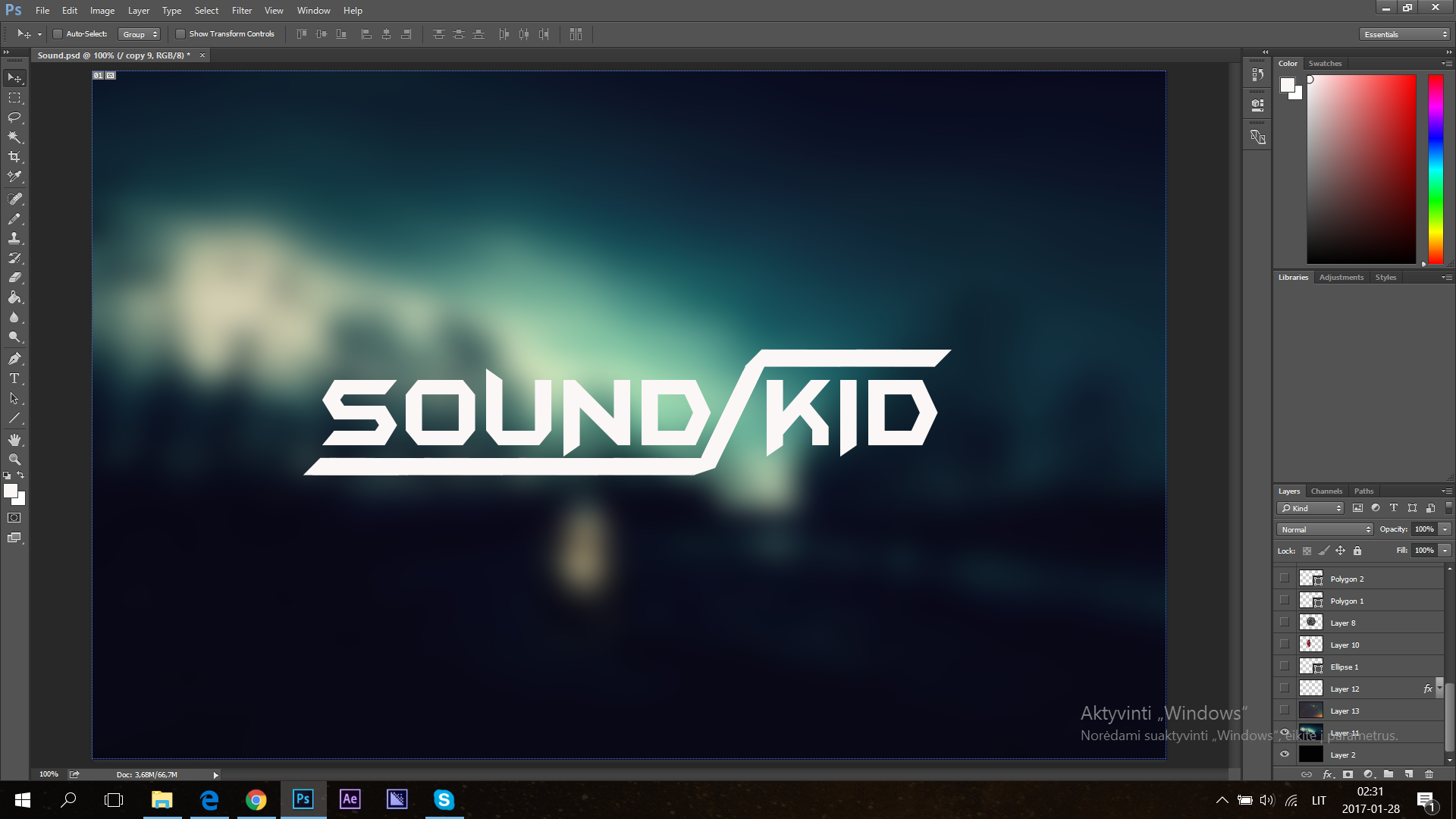Select the Crop tool
The width and height of the screenshot is (1456, 819).
click(x=14, y=157)
